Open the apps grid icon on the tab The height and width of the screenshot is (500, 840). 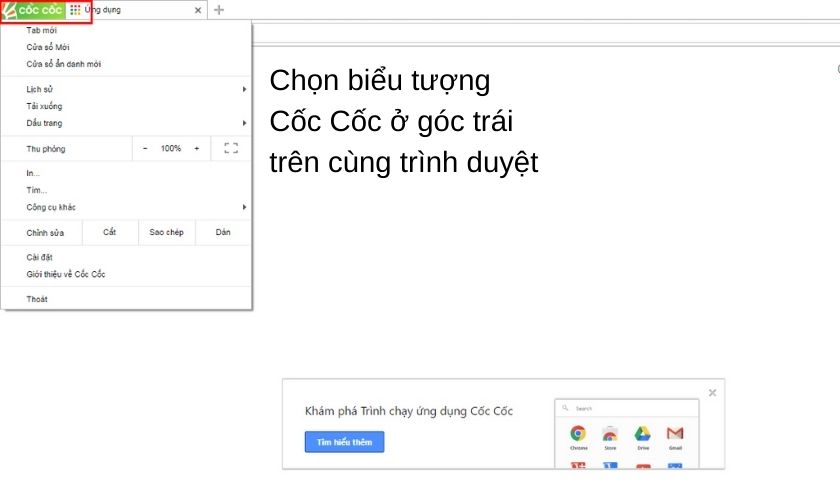coord(76,10)
